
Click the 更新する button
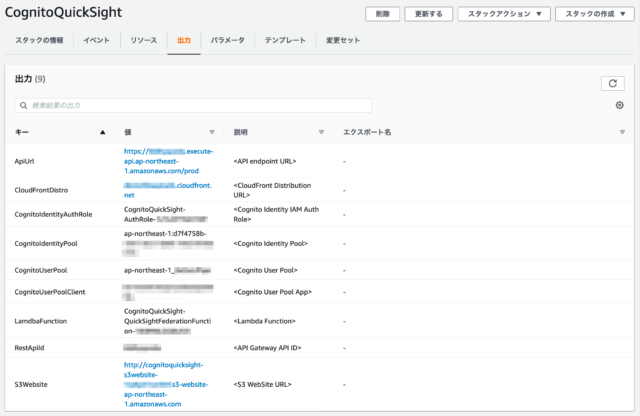(429, 14)
